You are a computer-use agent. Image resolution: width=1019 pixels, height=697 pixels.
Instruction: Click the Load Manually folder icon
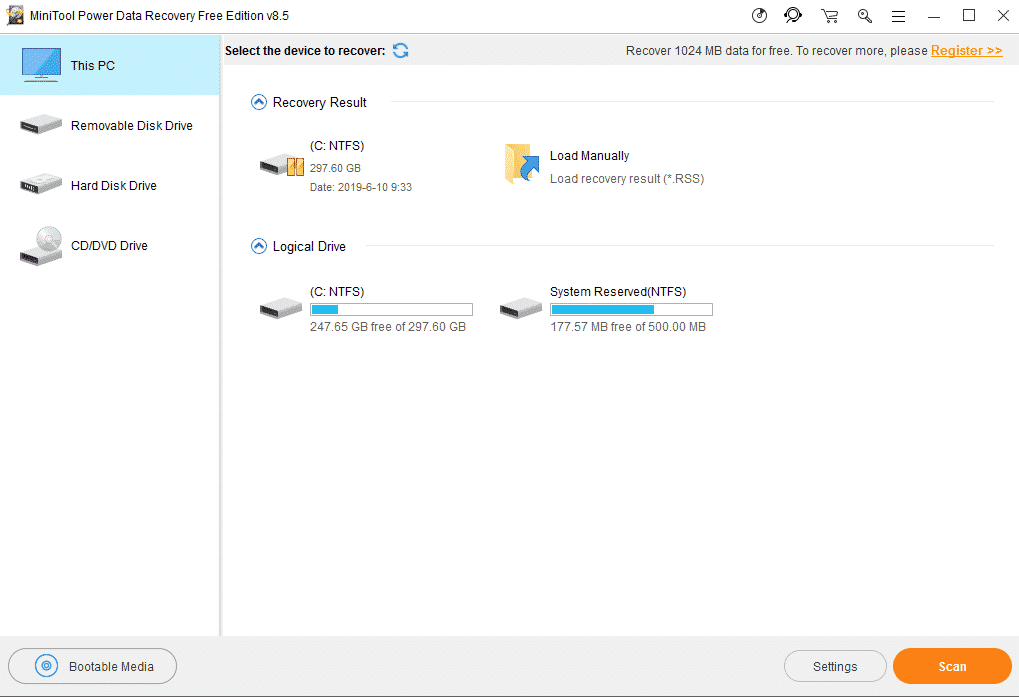click(520, 164)
